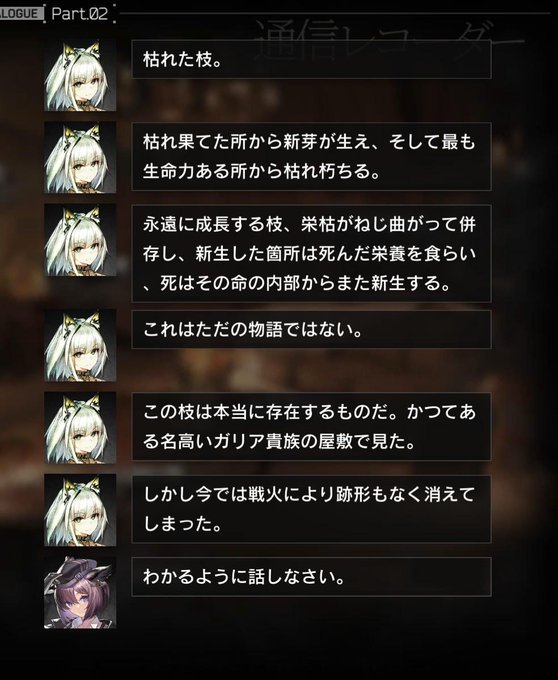558x680 pixels.
Task: Click the Kal'tsit avatar beside 枯れた枝
Action: pos(80,75)
